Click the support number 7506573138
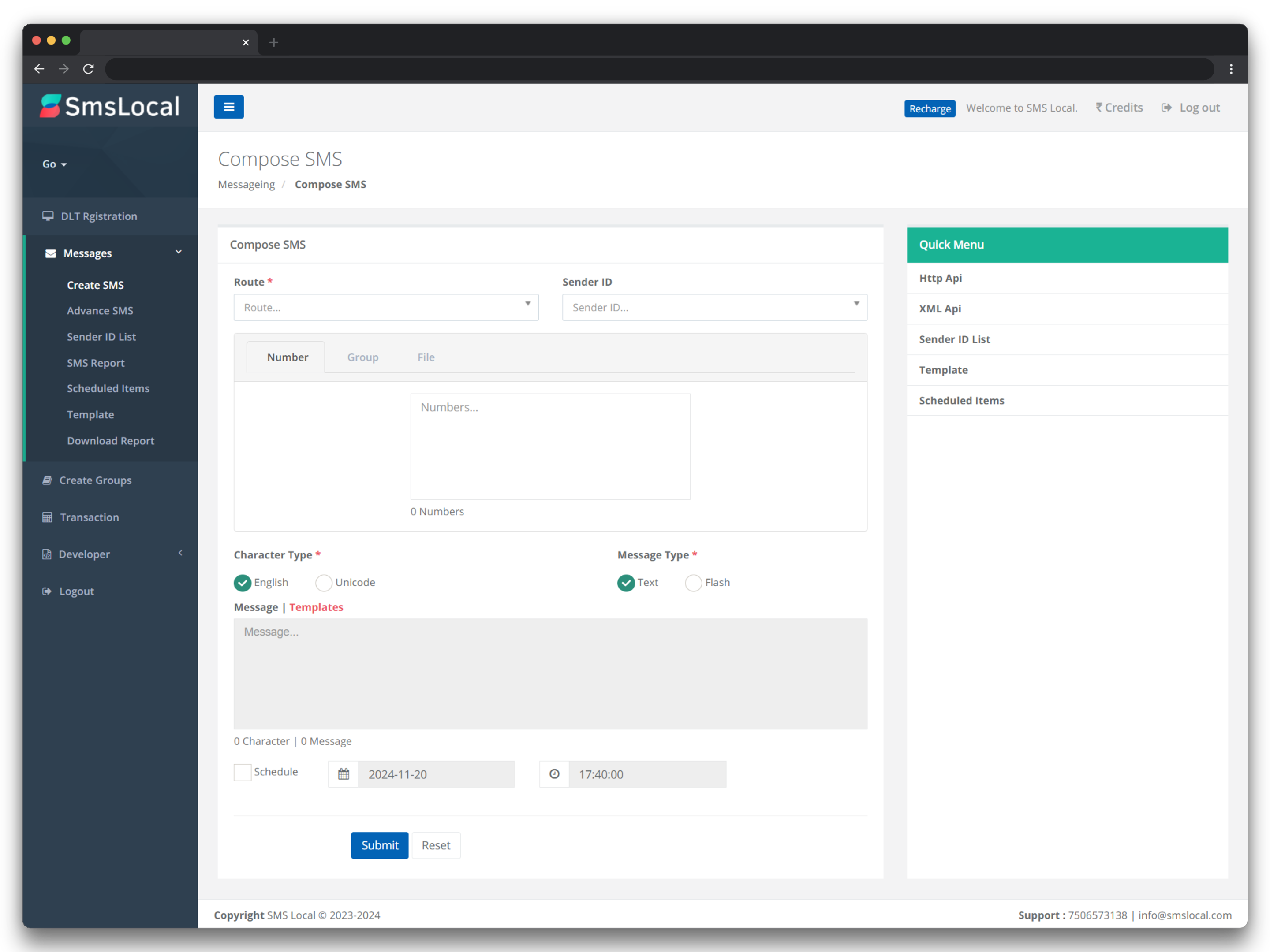Image resolution: width=1270 pixels, height=952 pixels. [x=1097, y=915]
